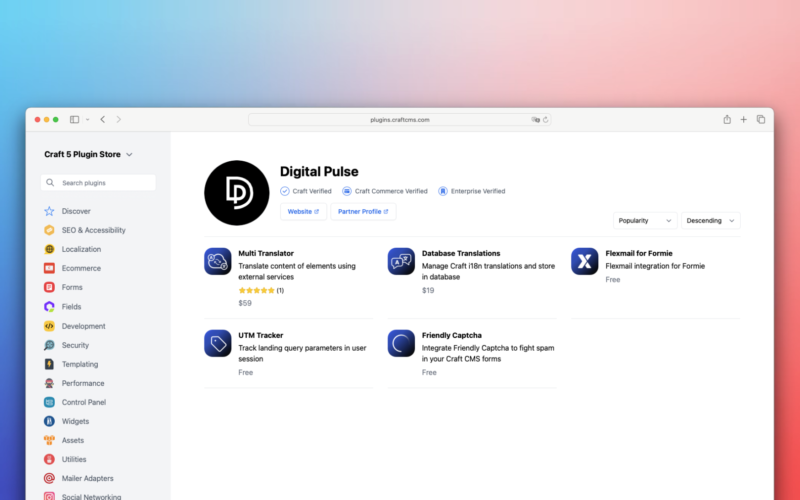Open the Database Translations plugin icon
This screenshot has width=800, height=500.
401,261
